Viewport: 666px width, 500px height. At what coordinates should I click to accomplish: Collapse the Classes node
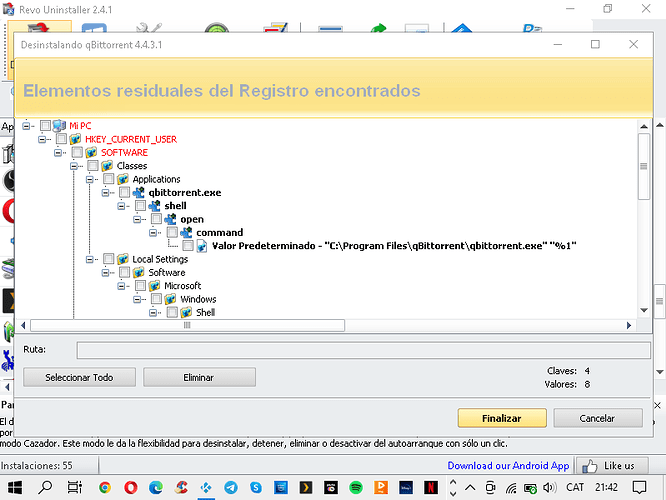[x=74, y=166]
